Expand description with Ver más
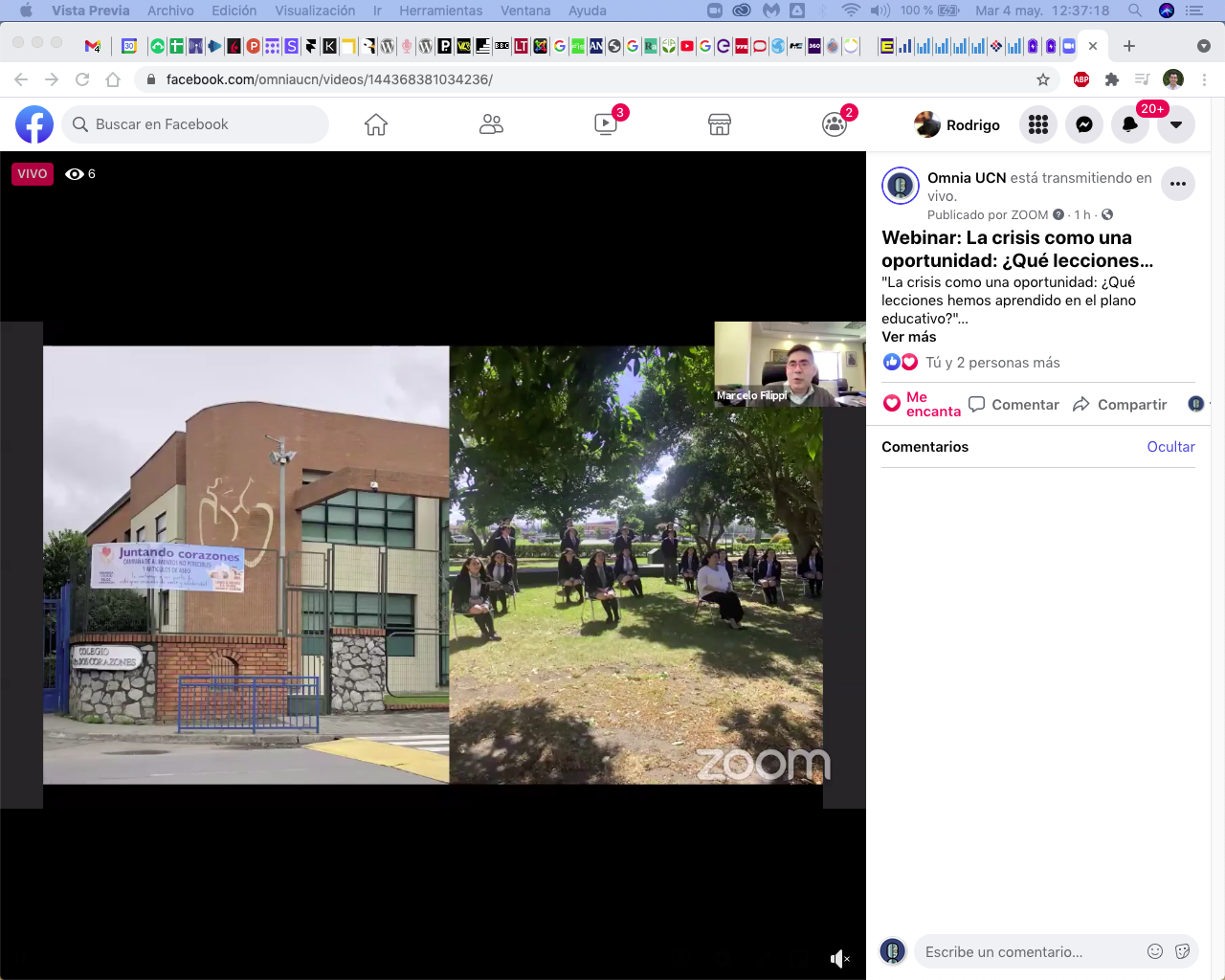This screenshot has height=980, width=1225. (909, 337)
